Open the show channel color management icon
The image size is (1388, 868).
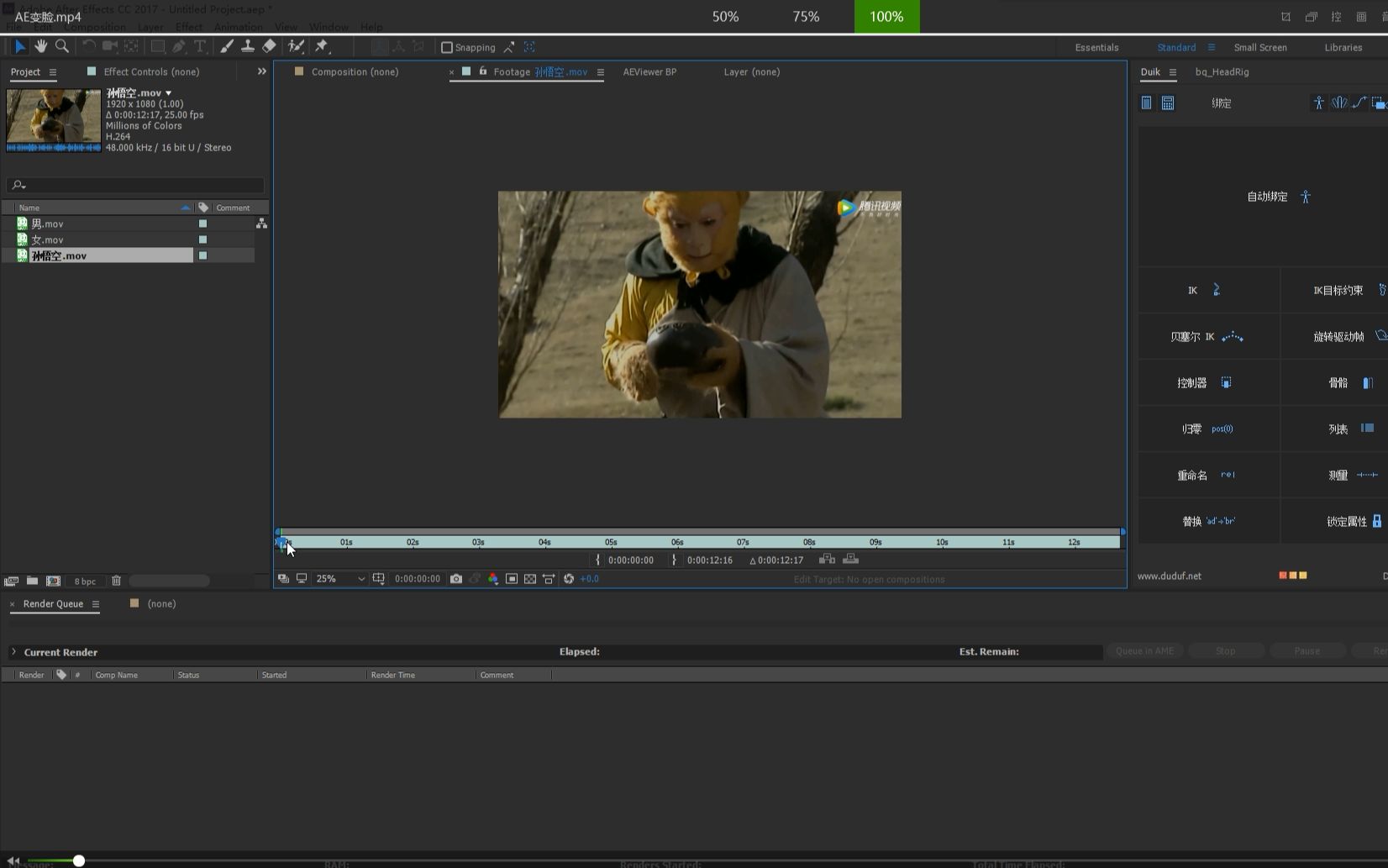(493, 579)
